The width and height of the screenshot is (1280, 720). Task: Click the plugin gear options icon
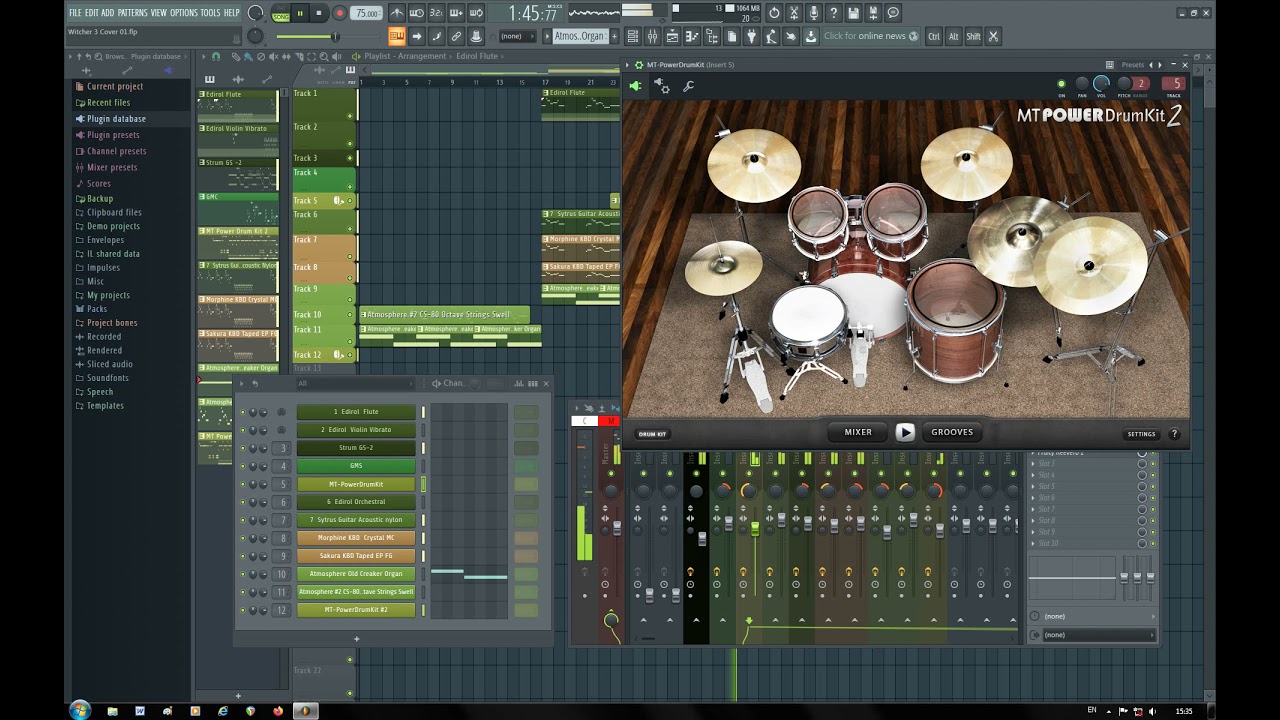[662, 87]
